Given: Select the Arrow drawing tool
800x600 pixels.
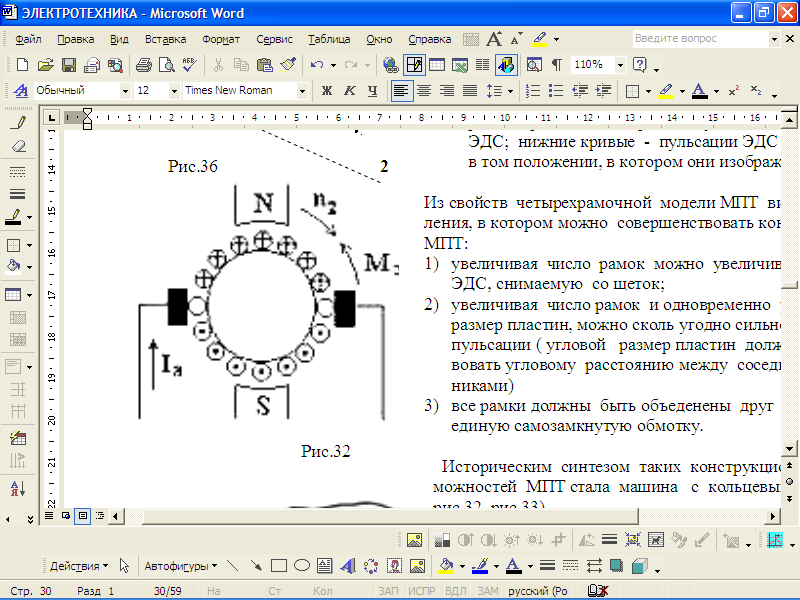Looking at the screenshot, I should point(256,566).
